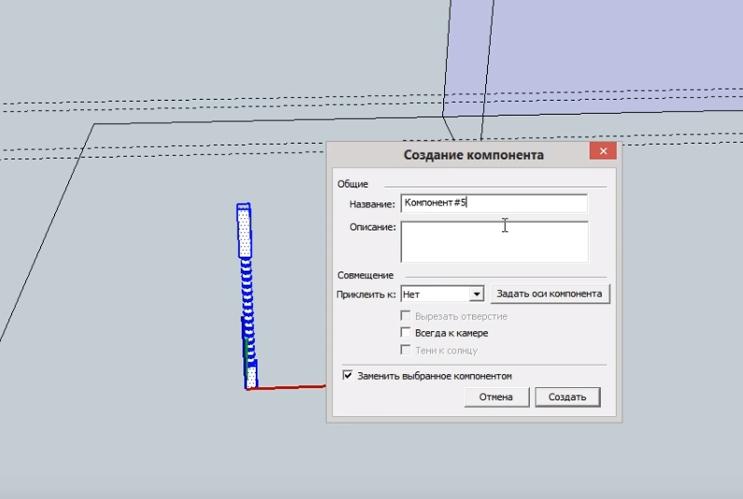Viewport: 743px width, 499px height.
Task: Click the red axis line
Action: [x=290, y=387]
